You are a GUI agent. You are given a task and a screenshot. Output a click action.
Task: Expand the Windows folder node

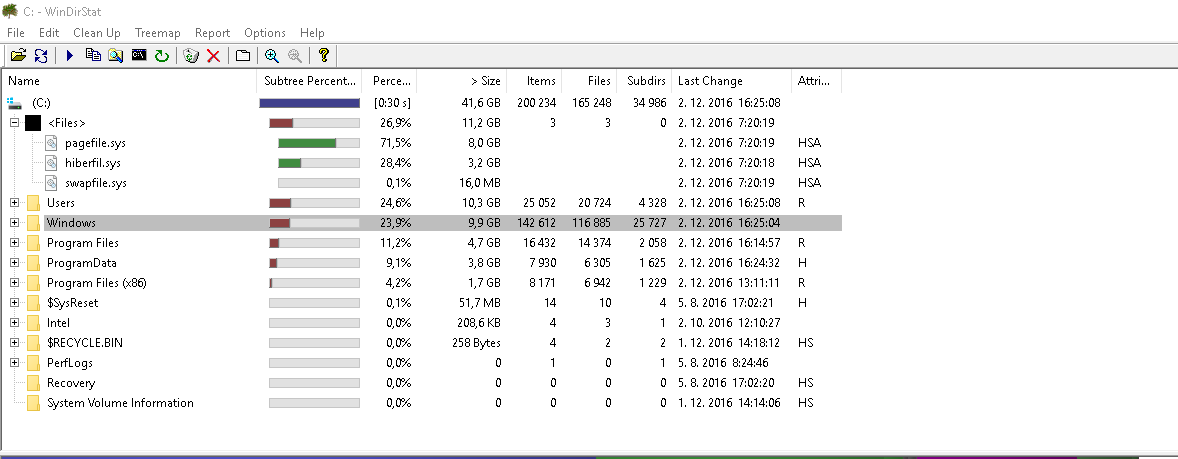coord(14,223)
